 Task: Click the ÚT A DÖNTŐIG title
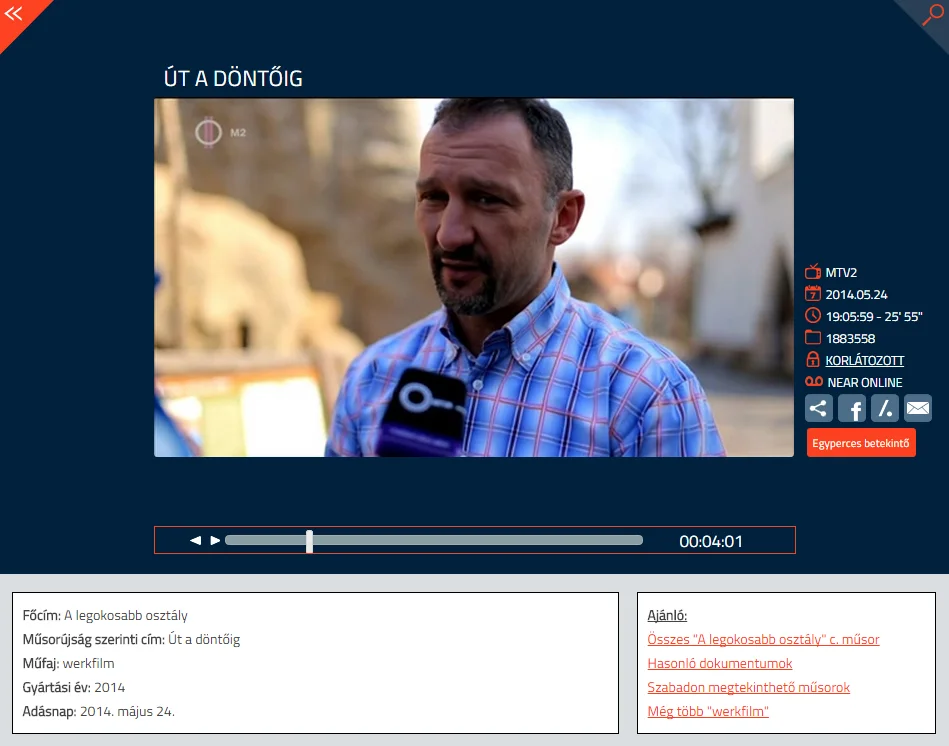[x=233, y=79]
